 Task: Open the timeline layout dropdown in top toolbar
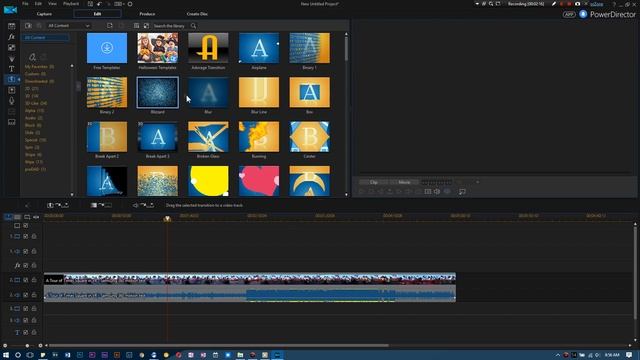coord(119,4)
